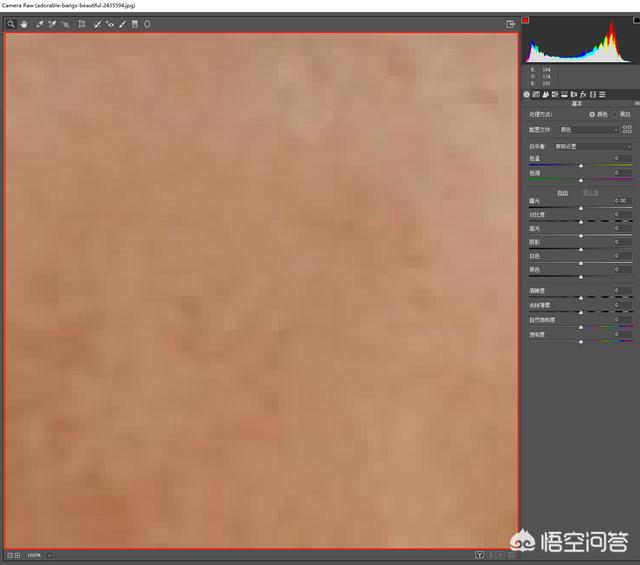Adjust the 色温 temperature slider
The image size is (640, 565).
[x=580, y=165]
